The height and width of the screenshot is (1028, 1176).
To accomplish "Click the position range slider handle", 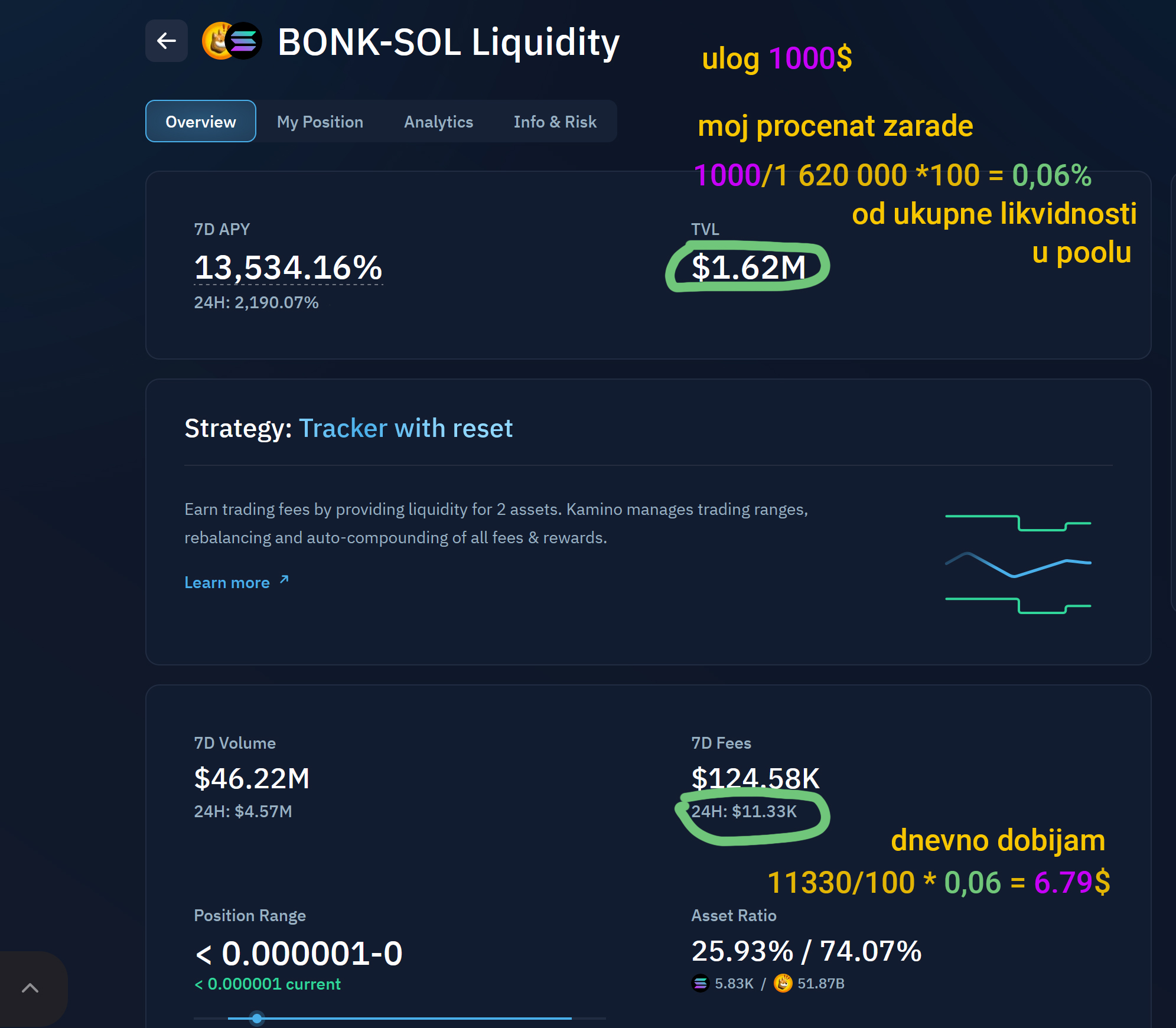I will pyautogui.click(x=256, y=1018).
